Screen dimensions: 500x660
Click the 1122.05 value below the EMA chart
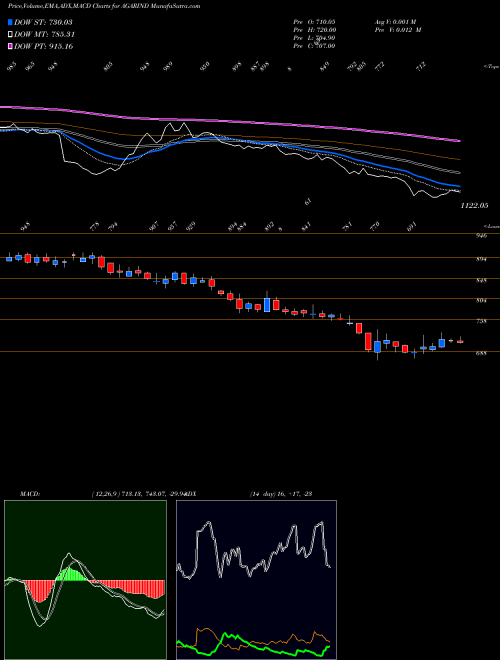coord(474,205)
